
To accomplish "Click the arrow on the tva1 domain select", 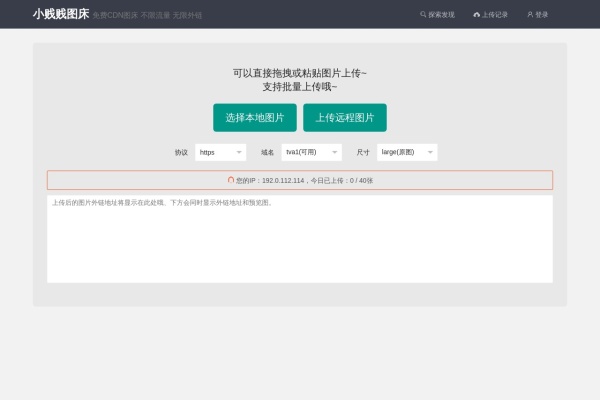I will (333, 152).
